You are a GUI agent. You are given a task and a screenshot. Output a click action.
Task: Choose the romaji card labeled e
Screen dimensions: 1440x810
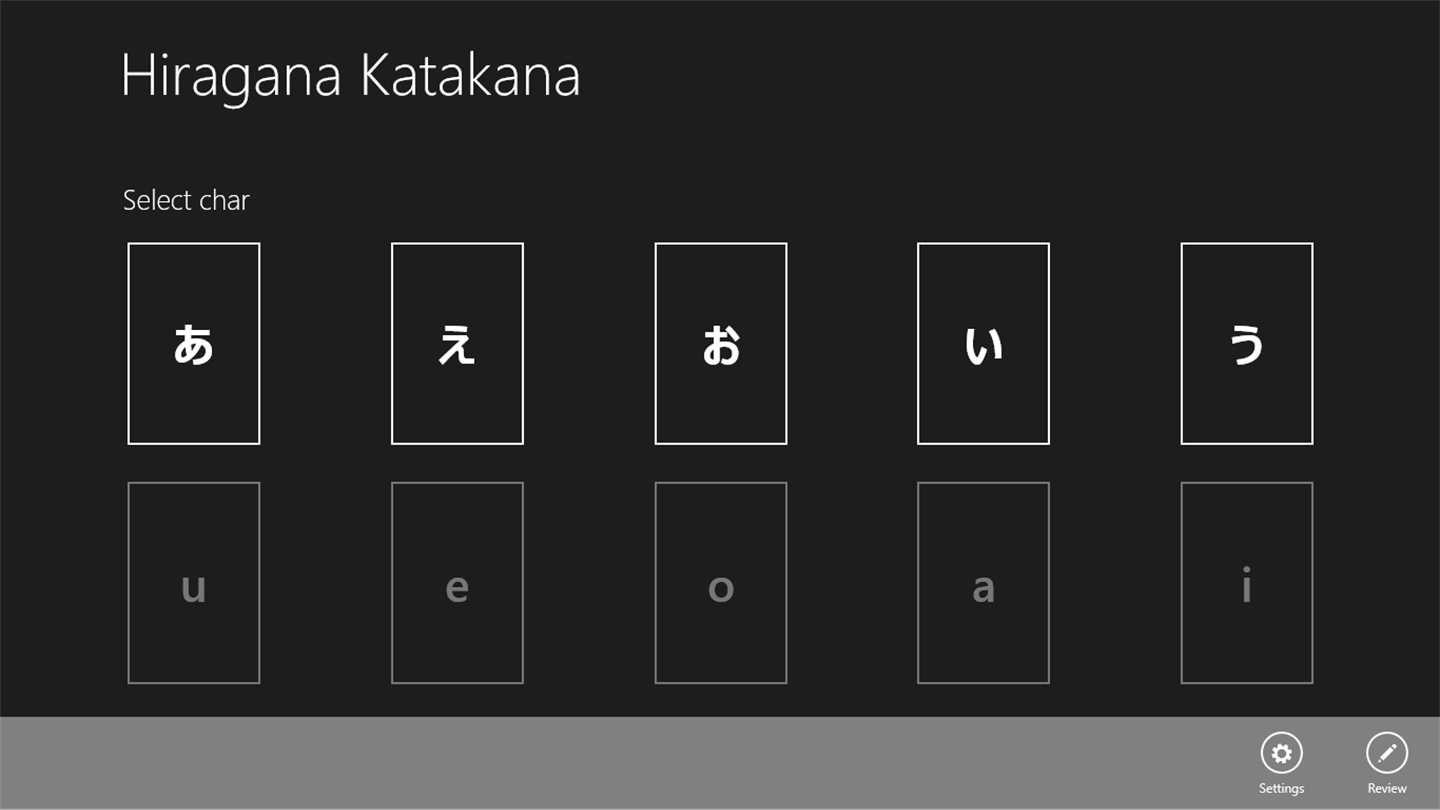coord(457,583)
